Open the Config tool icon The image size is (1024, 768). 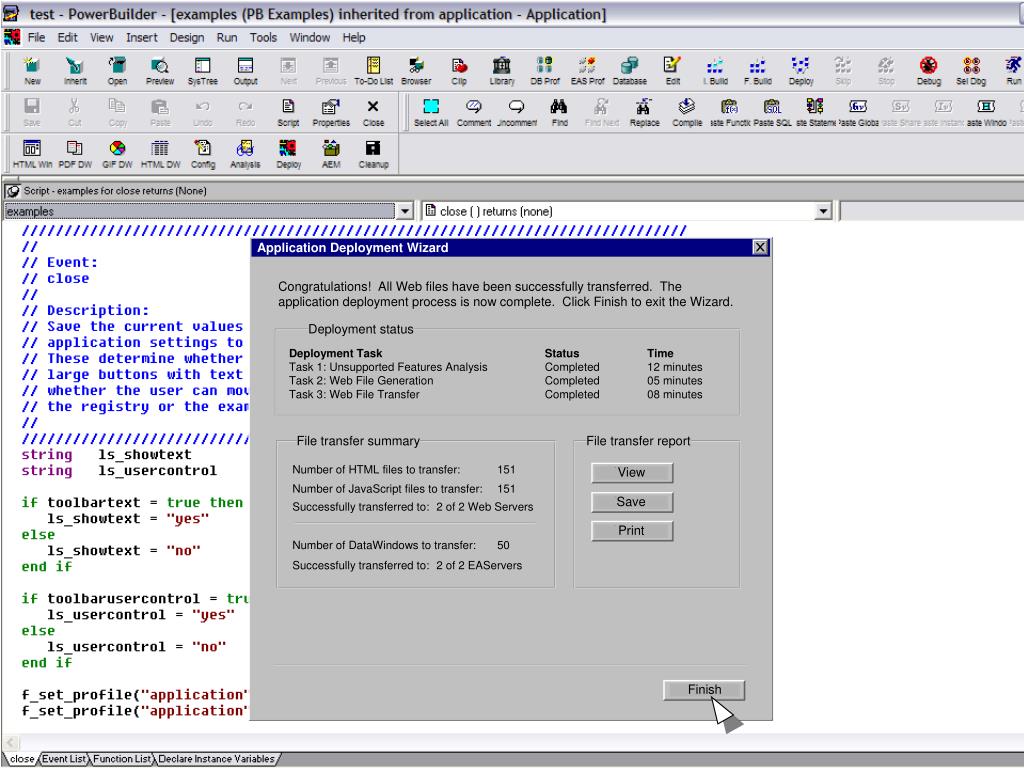coord(202,154)
